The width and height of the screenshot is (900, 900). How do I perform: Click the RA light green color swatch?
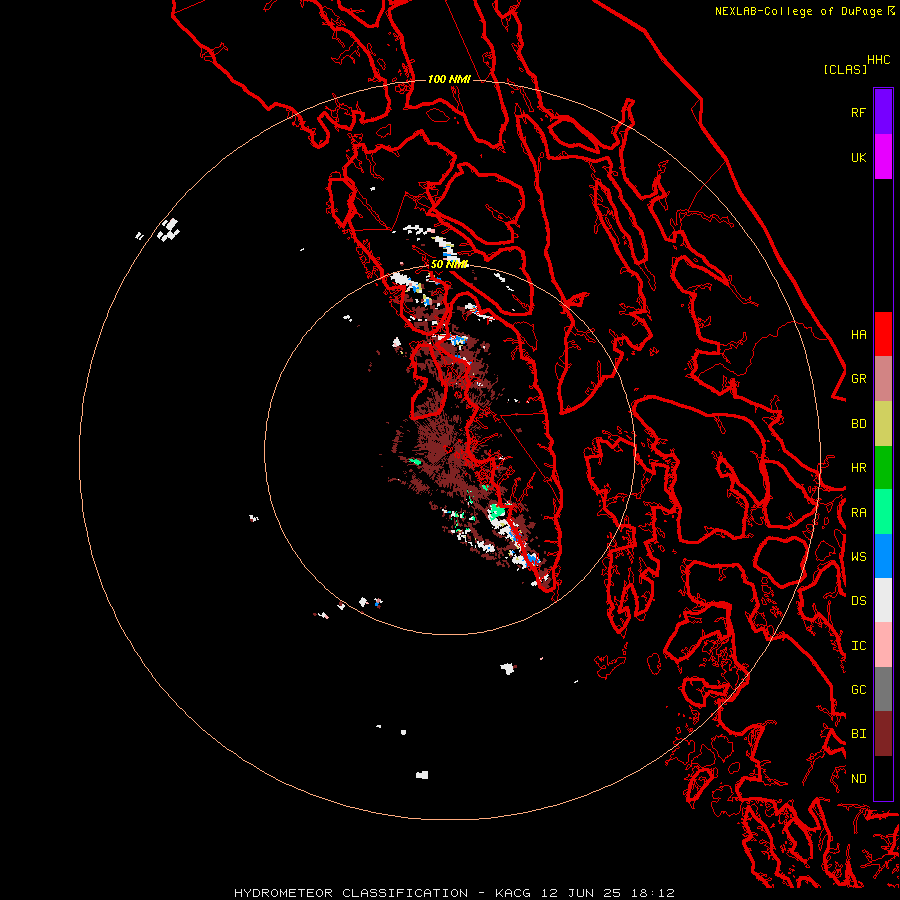883,512
